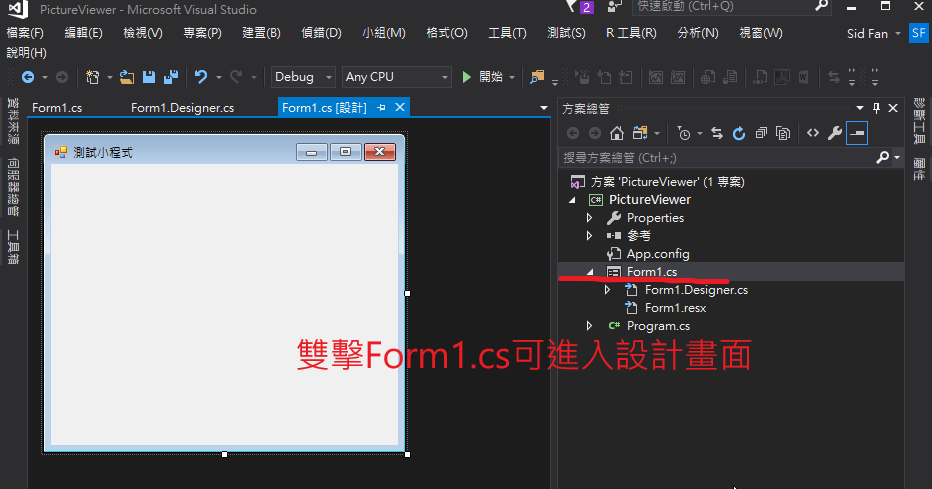Close the Form1.cs [設計] tab
The width and height of the screenshot is (932, 489).
tap(400, 107)
